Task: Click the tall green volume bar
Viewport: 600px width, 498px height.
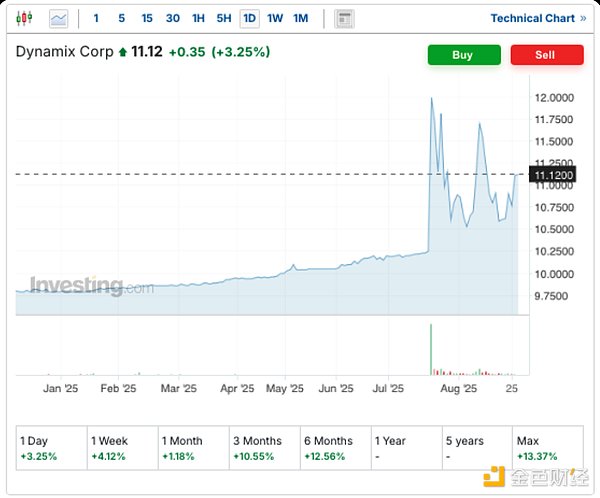Action: [430, 350]
